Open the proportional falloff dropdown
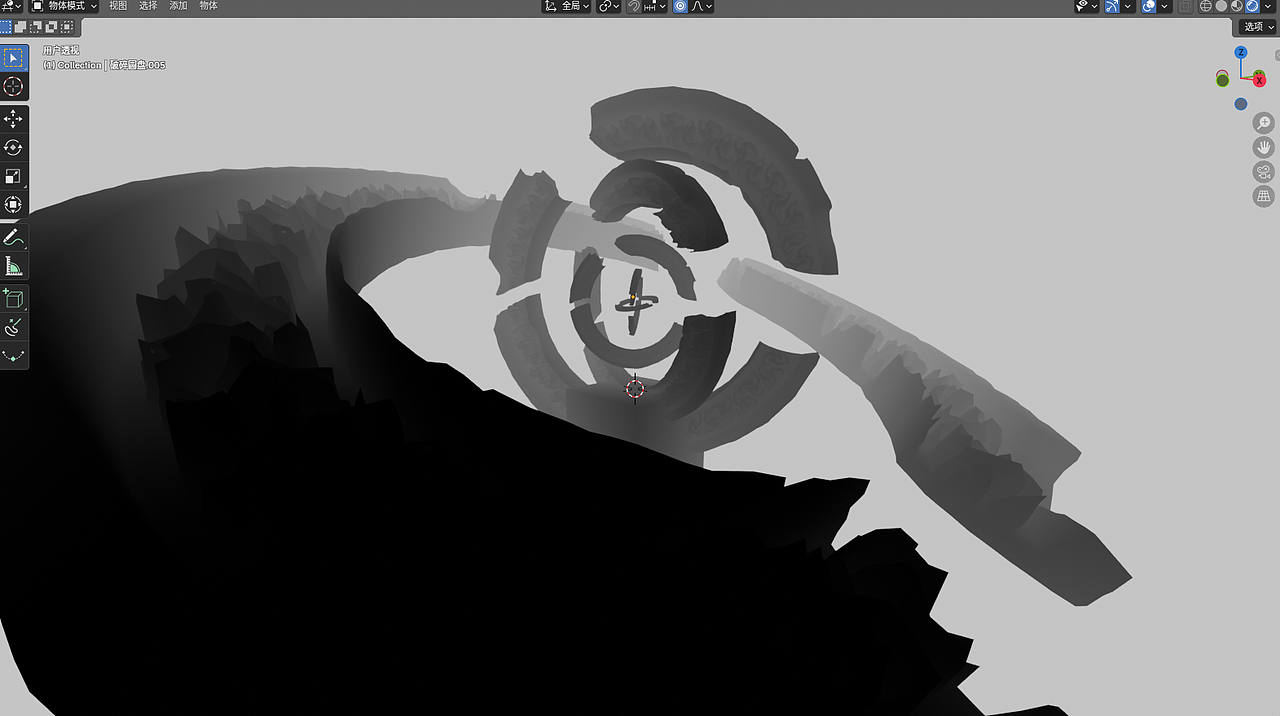The image size is (1280, 716). 702,6
